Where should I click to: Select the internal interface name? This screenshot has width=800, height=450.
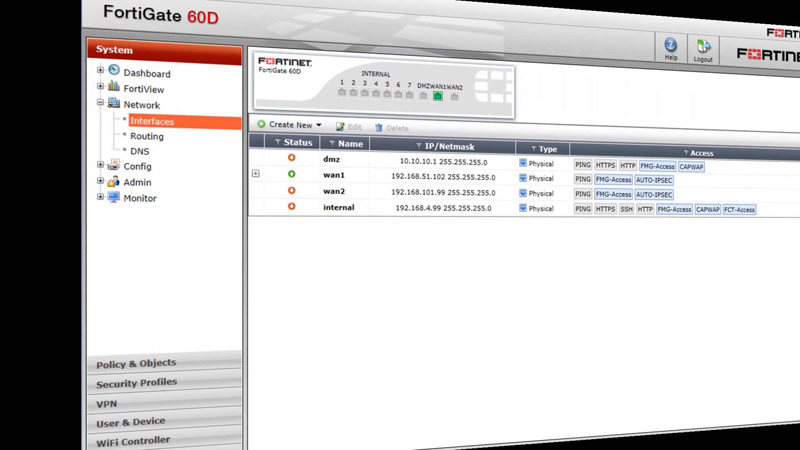tap(338, 208)
